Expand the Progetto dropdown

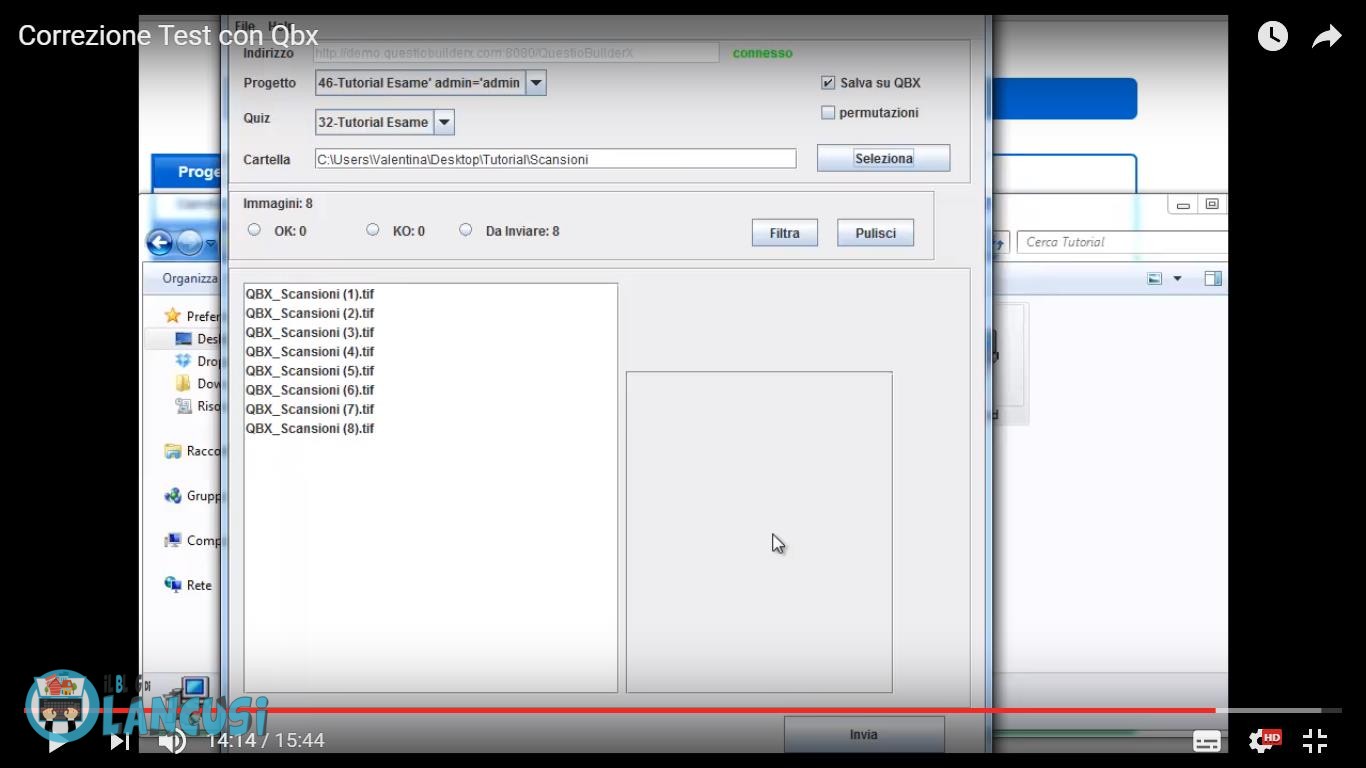click(536, 83)
